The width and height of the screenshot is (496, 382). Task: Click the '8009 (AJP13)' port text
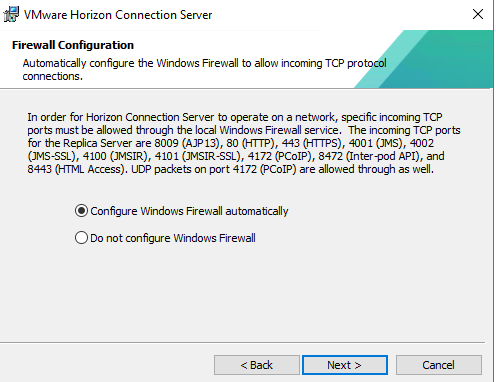click(x=187, y=143)
